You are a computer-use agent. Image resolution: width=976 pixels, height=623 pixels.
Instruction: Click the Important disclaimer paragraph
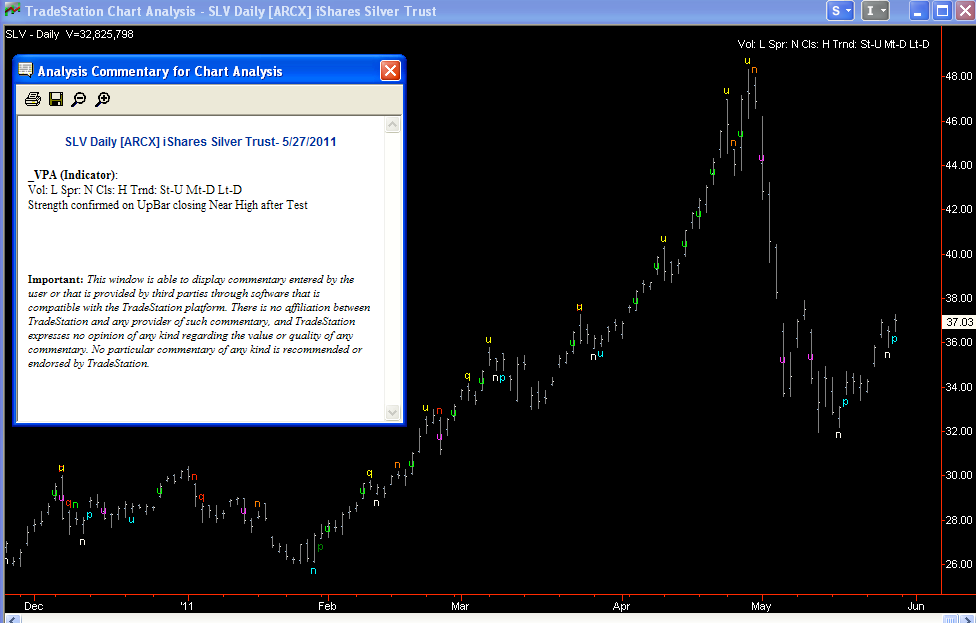(x=199, y=322)
